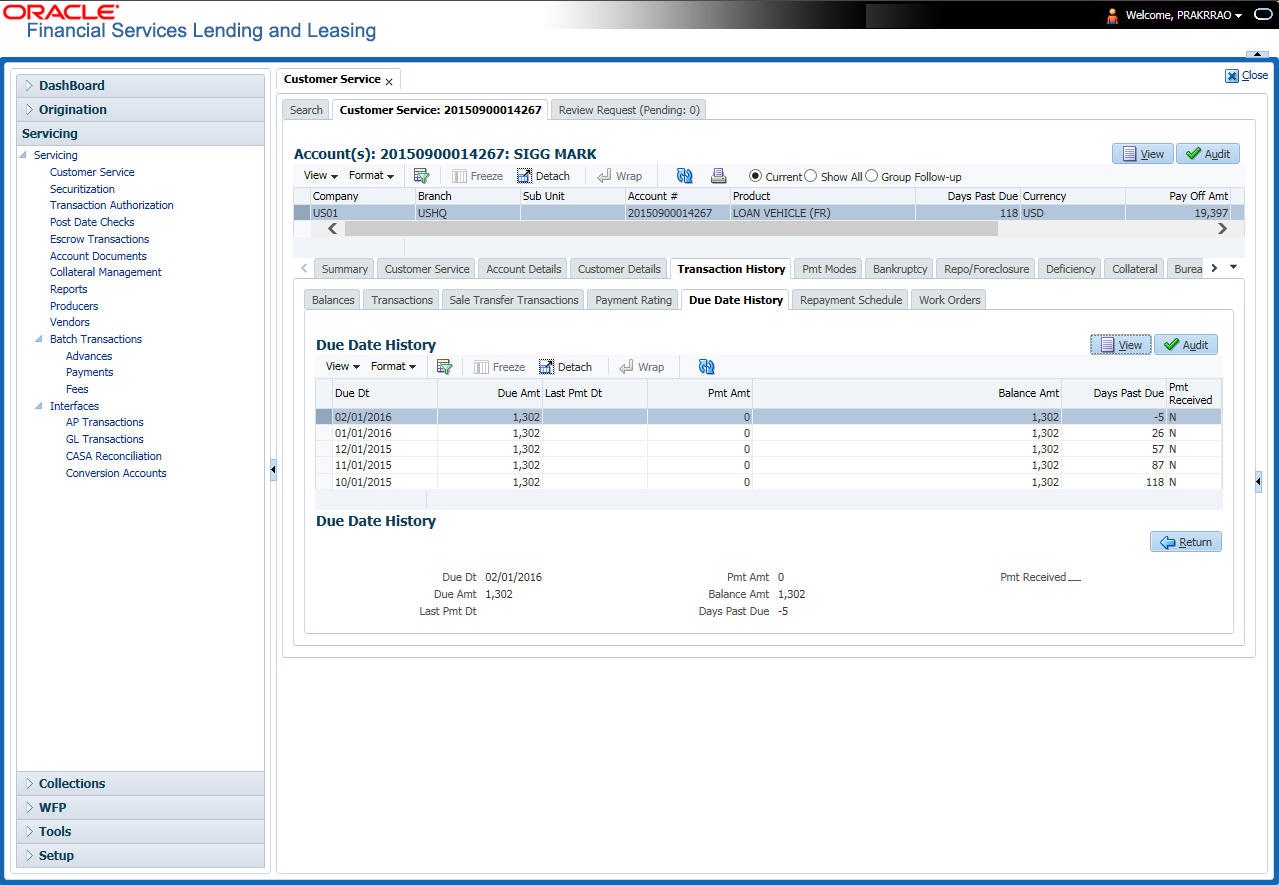1279x885 pixels.
Task: Click the query-by-example icon in account toolbar
Action: tap(422, 176)
